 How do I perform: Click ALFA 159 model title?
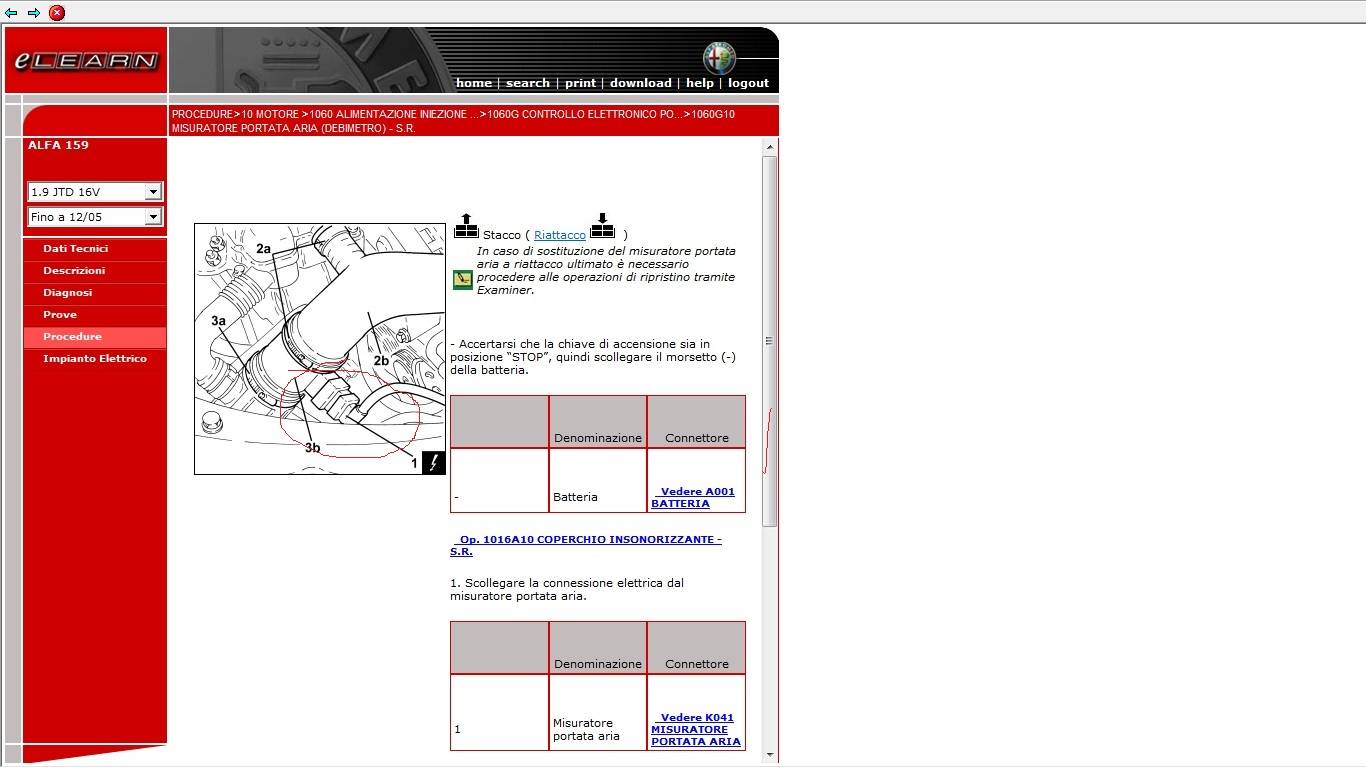point(58,145)
